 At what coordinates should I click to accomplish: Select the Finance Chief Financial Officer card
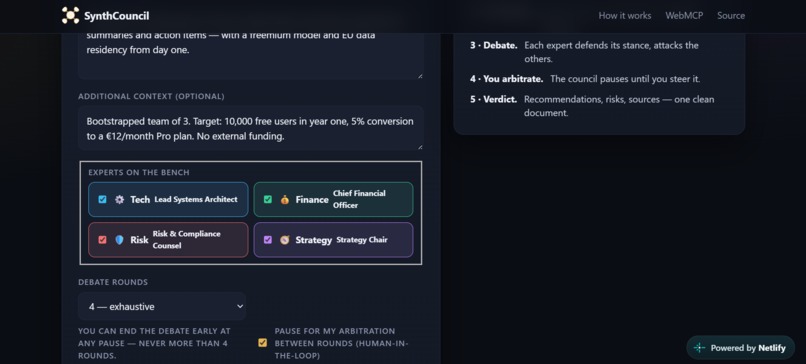pyautogui.click(x=333, y=199)
